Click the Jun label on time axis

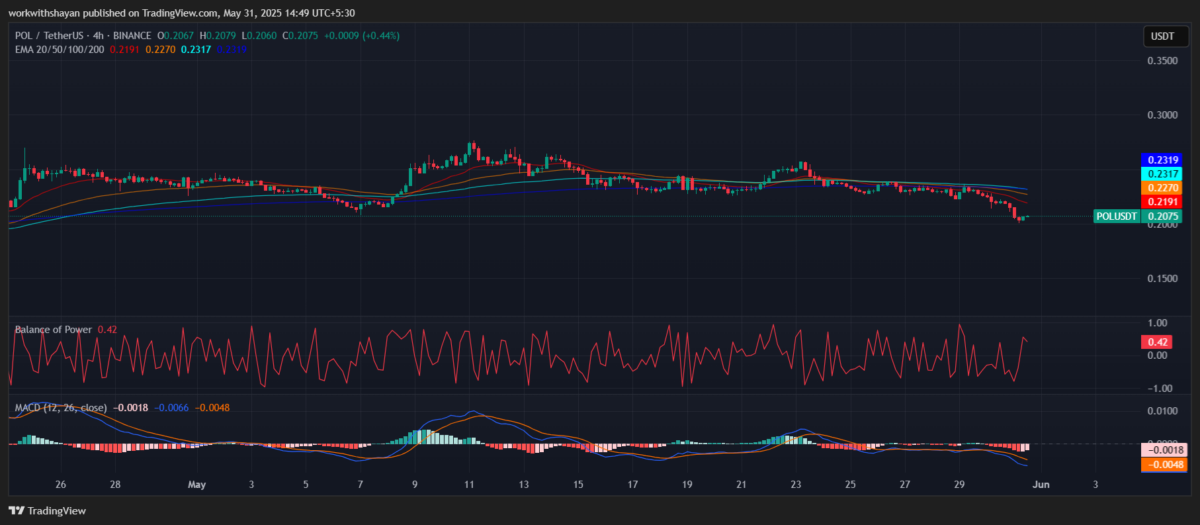[1040, 484]
